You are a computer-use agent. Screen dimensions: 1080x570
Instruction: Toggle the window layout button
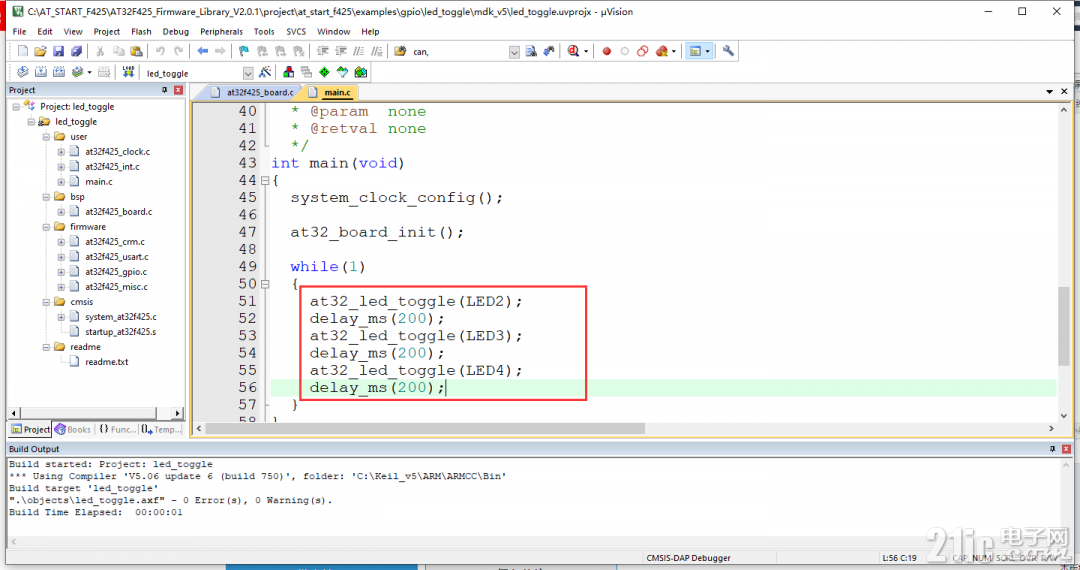695,51
